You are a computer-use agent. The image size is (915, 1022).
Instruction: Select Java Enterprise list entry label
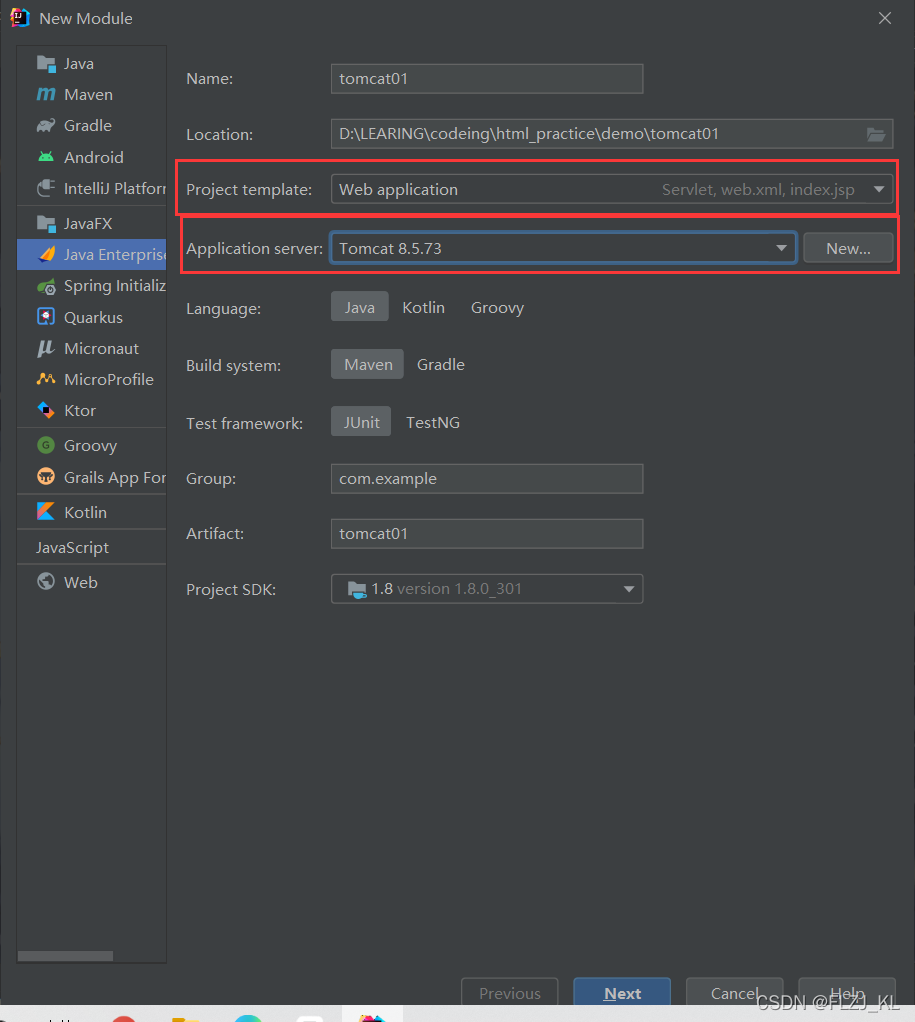pos(115,254)
